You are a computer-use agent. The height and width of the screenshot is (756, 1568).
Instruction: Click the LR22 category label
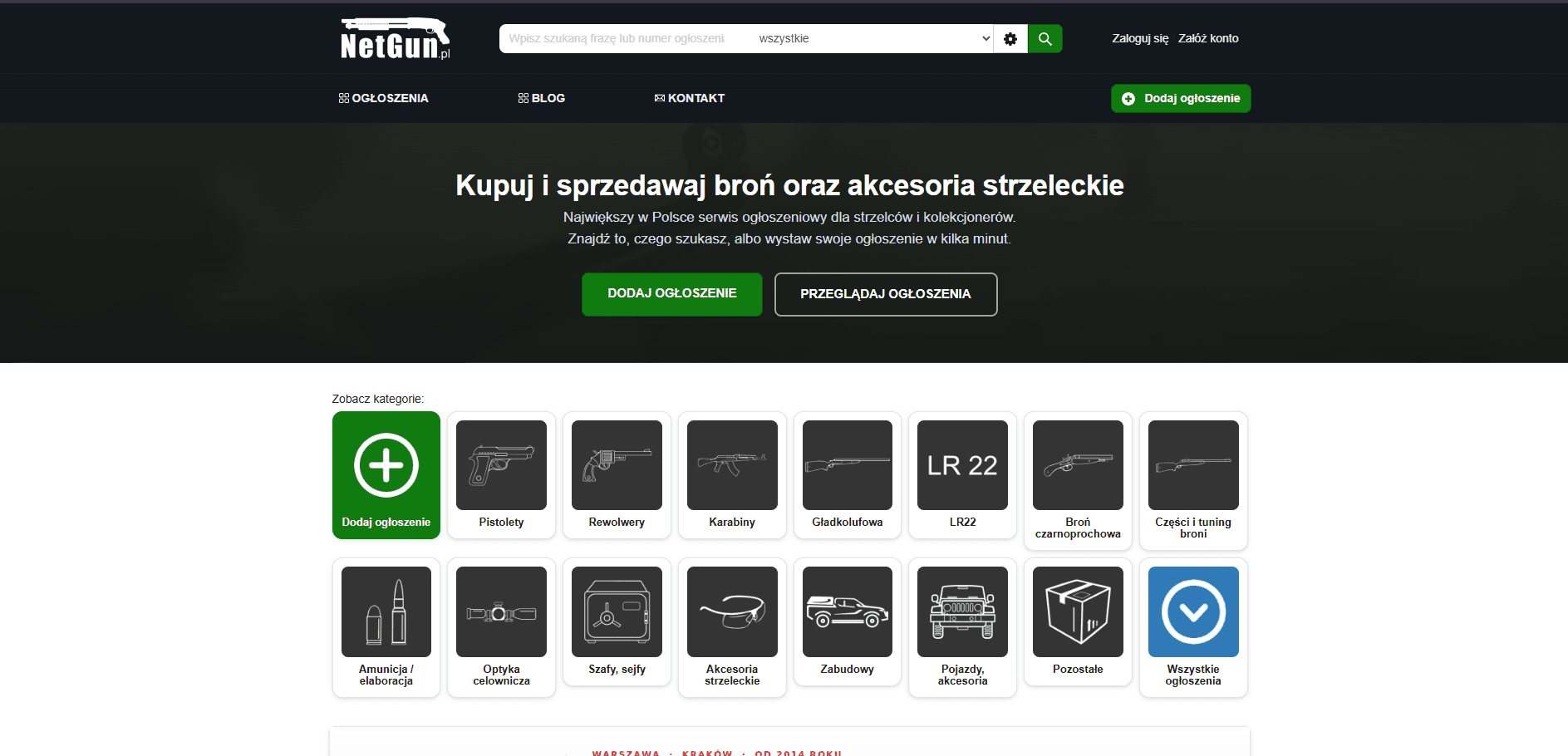962,523
